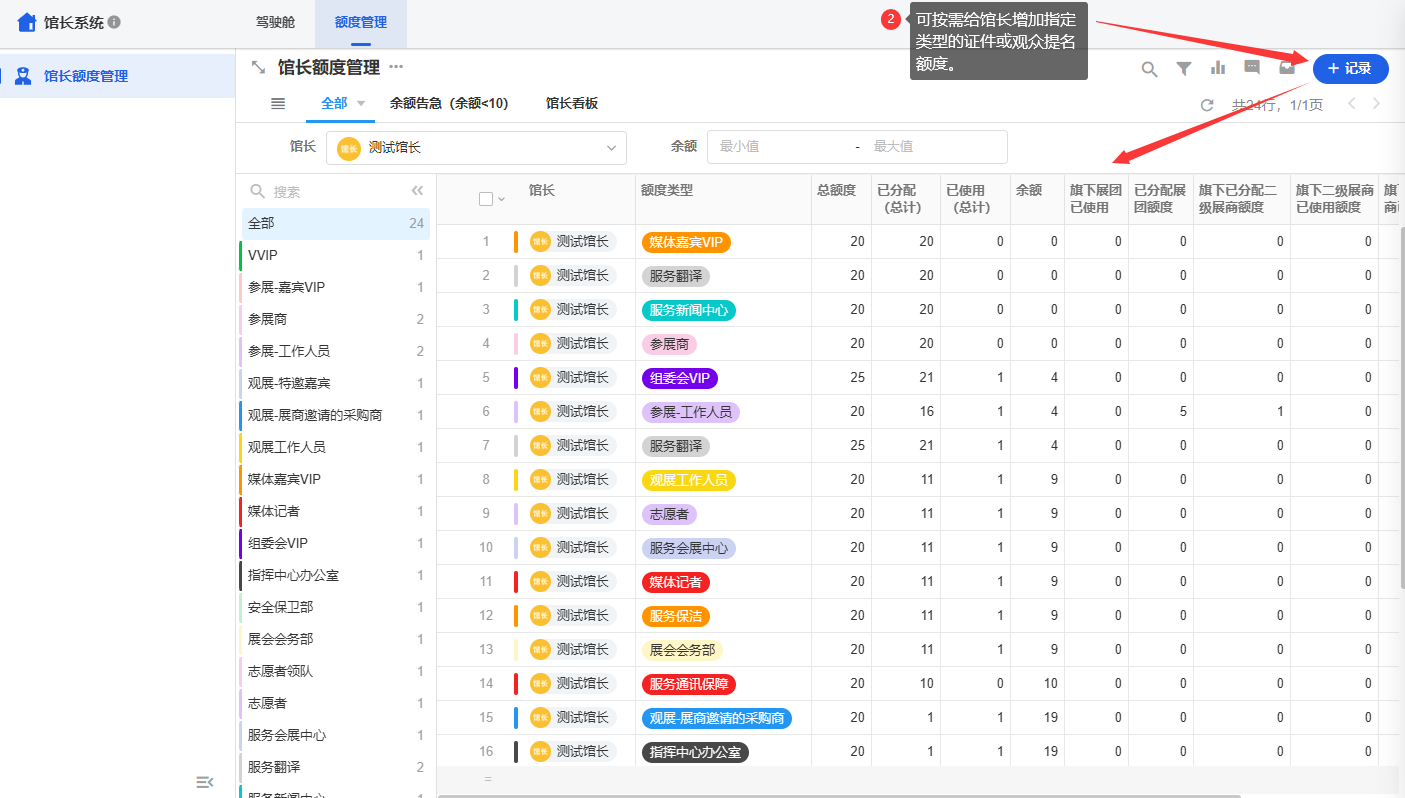Tick the select-all checkbox in table header
Screen dimensions: 1405x798
486,199
